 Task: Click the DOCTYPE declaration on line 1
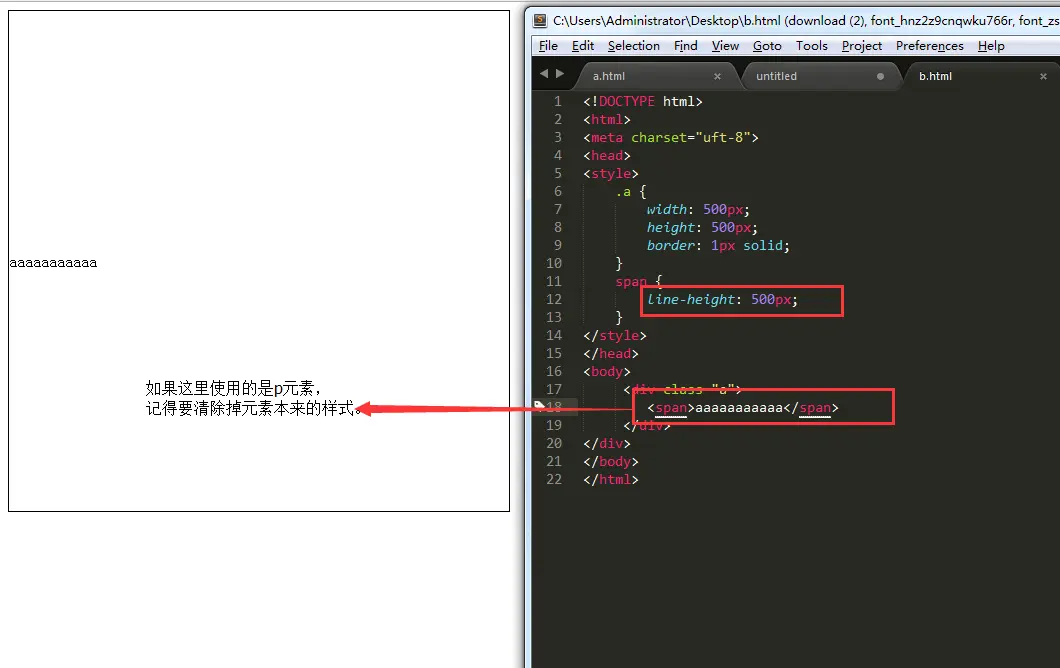coord(643,101)
